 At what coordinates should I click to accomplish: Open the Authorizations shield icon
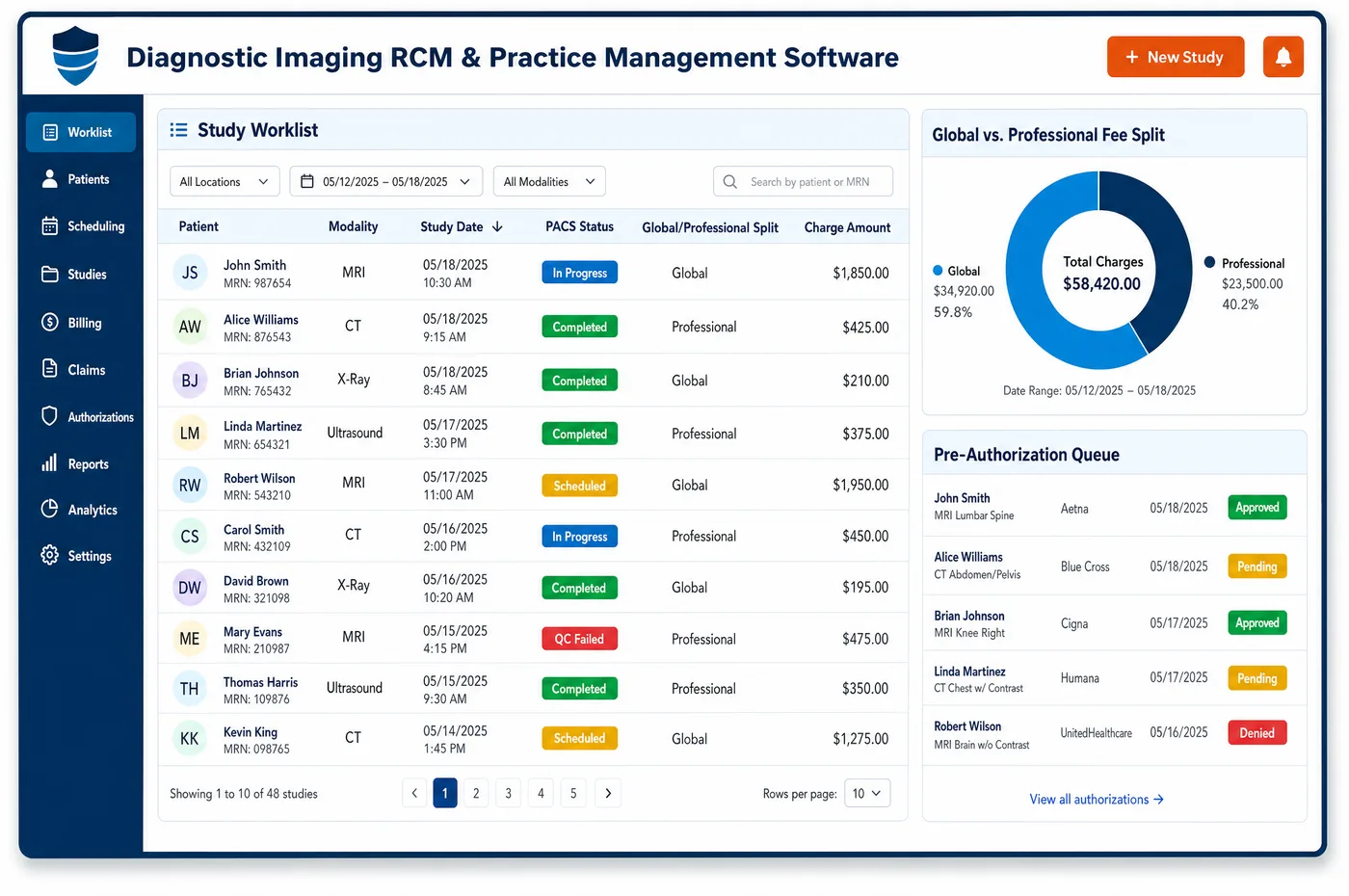[x=50, y=416]
